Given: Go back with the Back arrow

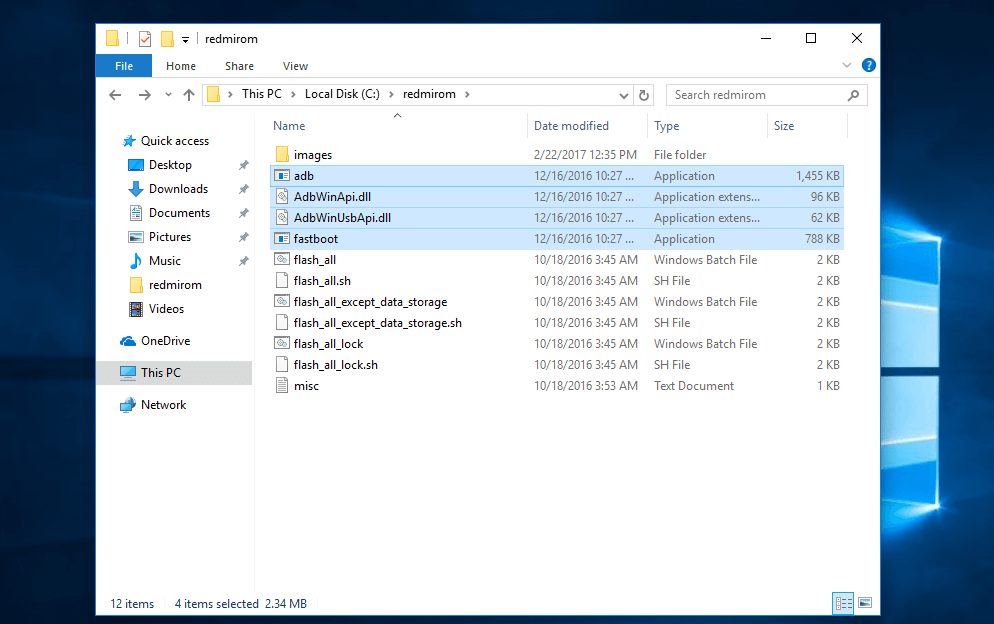Looking at the screenshot, I should pyautogui.click(x=115, y=95).
